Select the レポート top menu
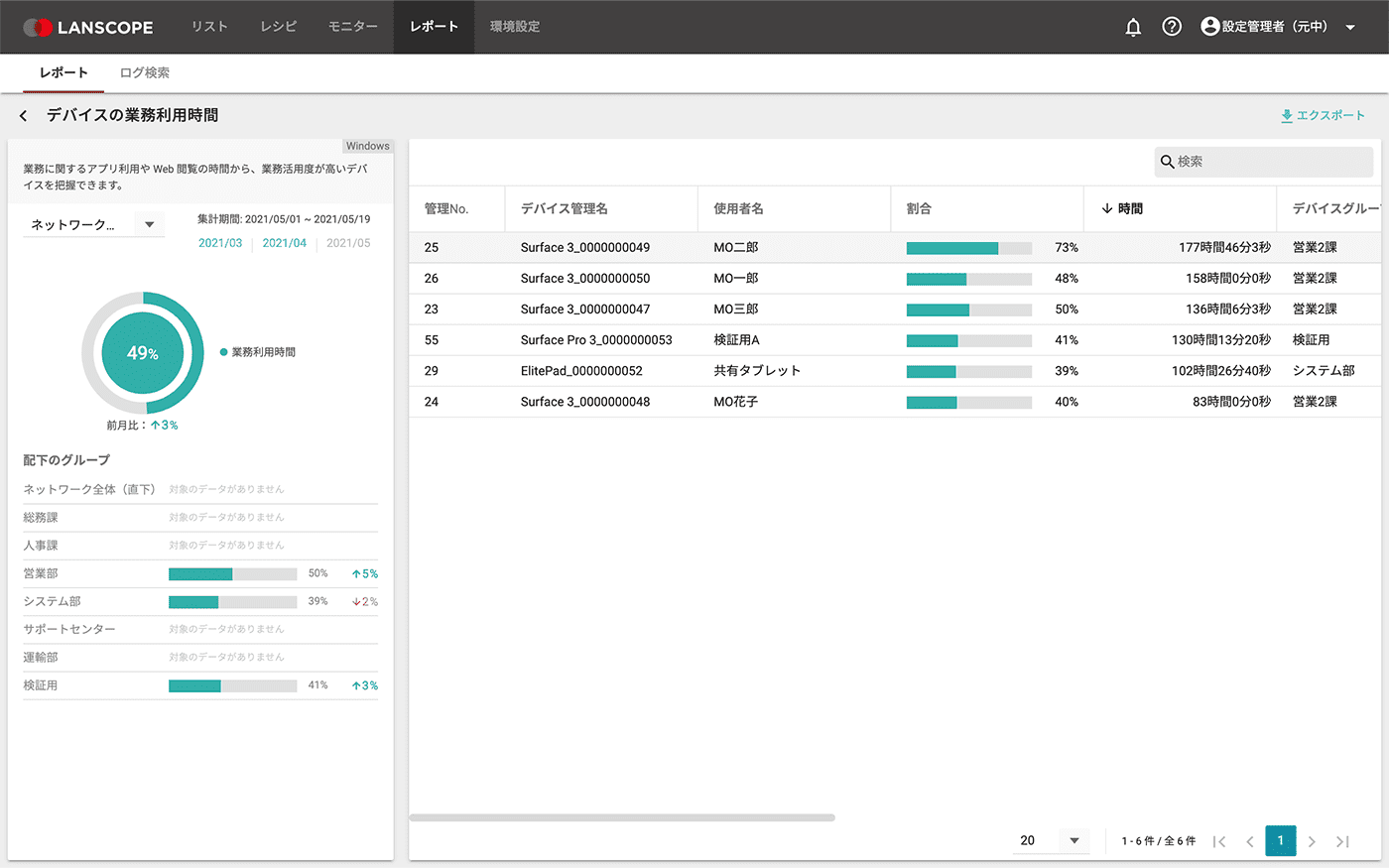The image size is (1389, 868). (434, 27)
